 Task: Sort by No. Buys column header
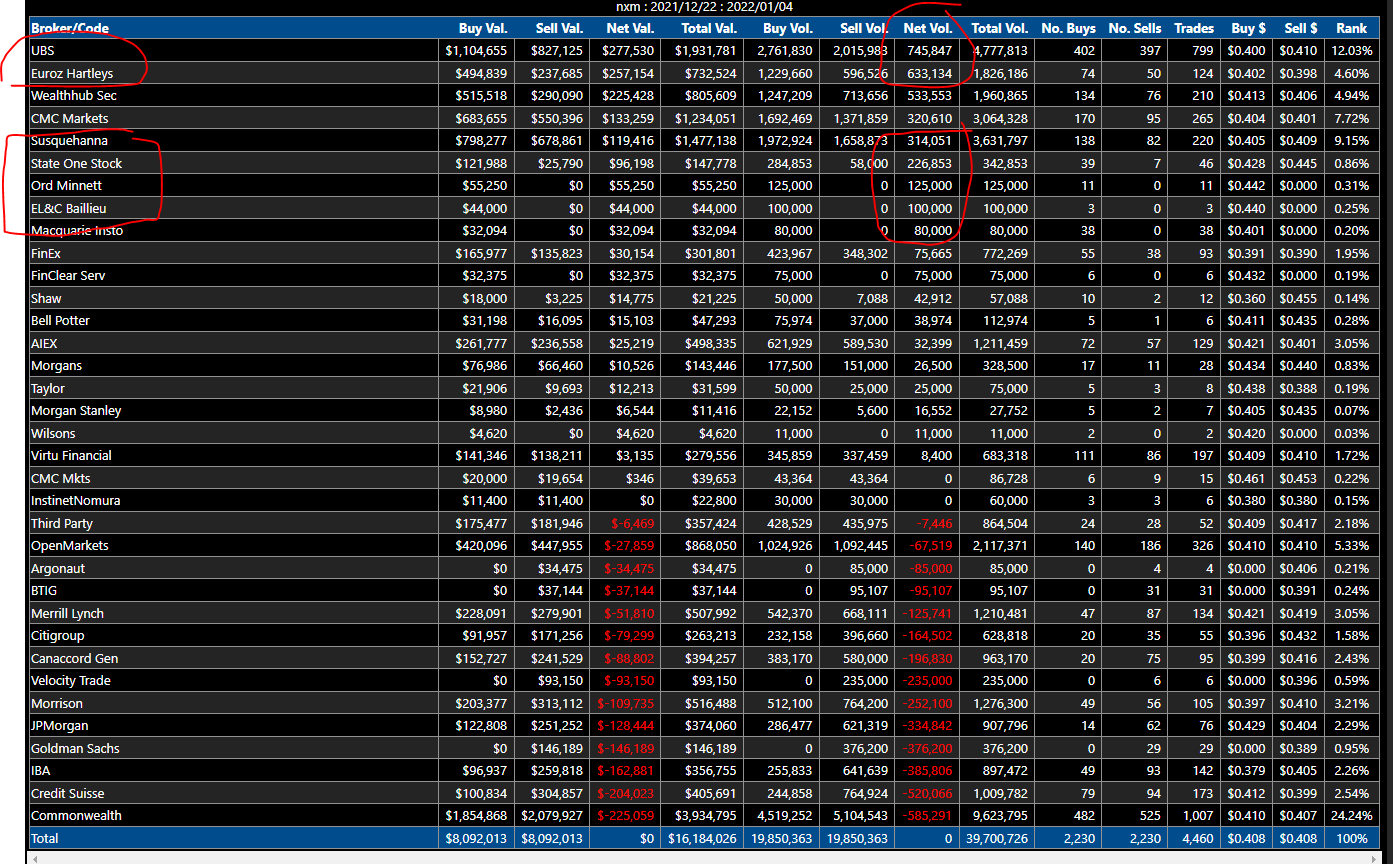tap(1068, 28)
